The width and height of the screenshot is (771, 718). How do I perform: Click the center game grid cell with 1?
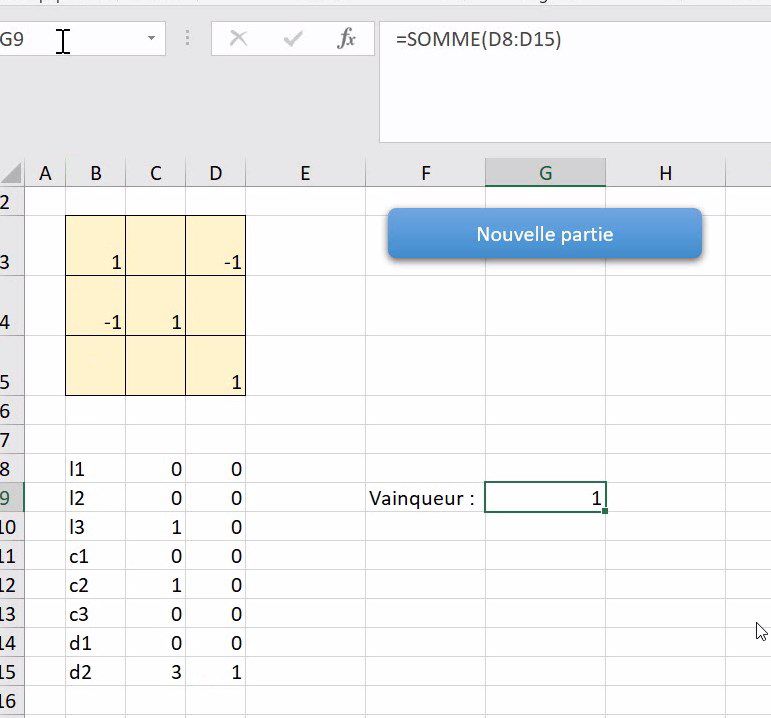(x=155, y=305)
